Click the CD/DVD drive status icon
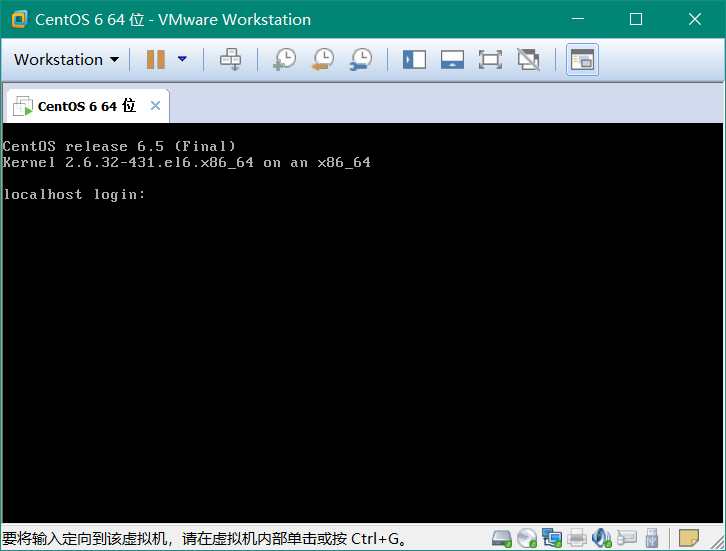 pos(527,538)
